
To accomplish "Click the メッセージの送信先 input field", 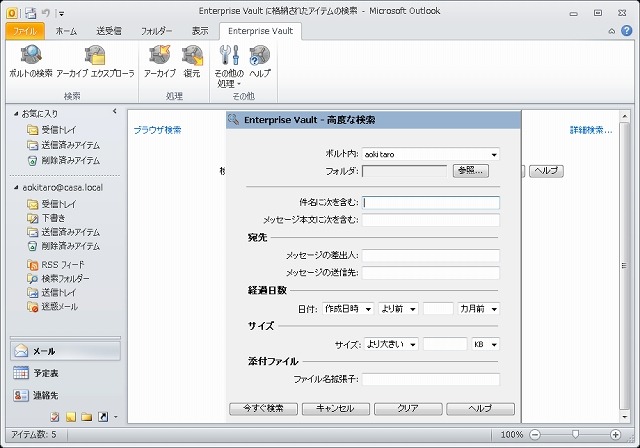I will coord(431,273).
